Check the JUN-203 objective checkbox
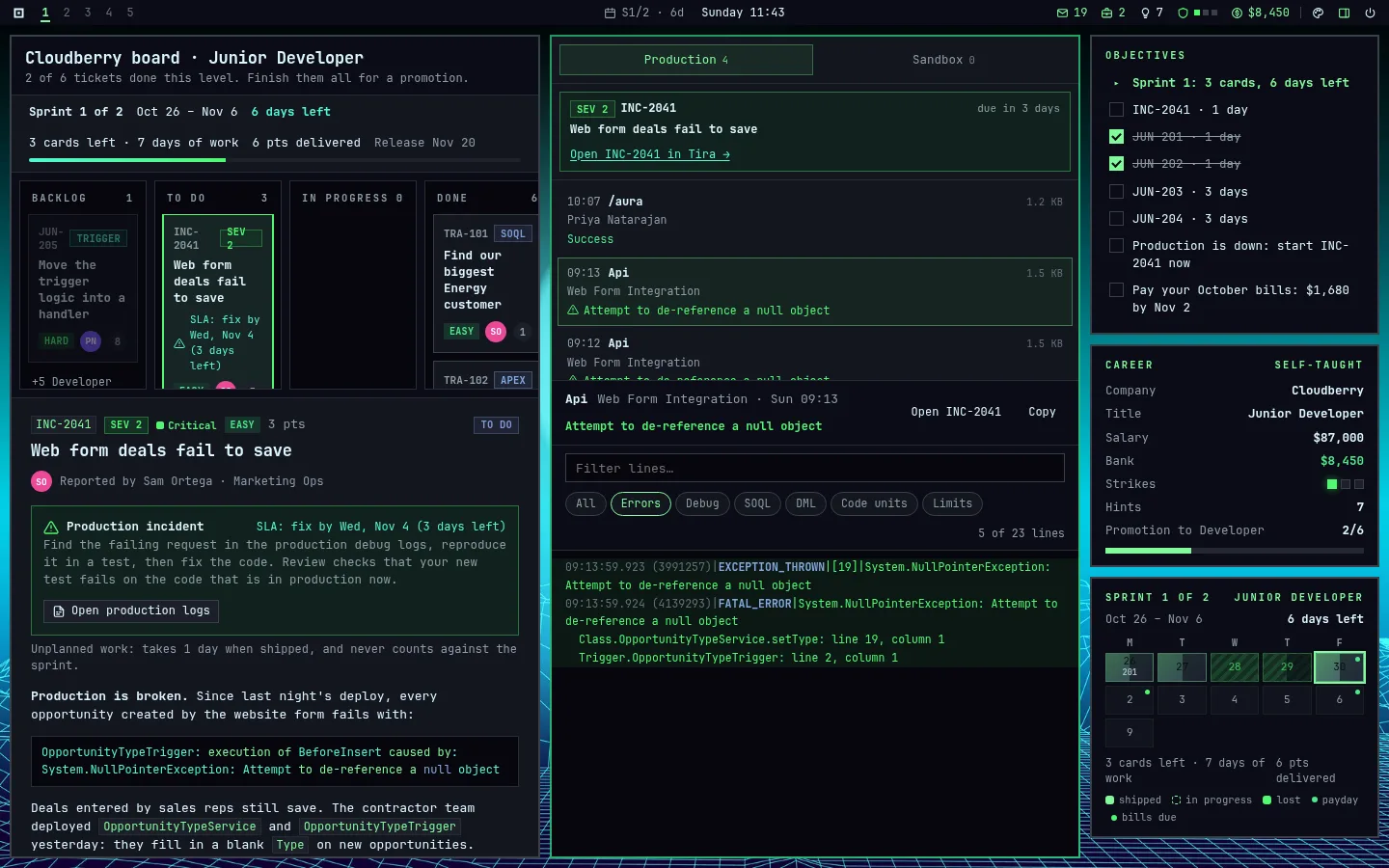This screenshot has height=868, width=1389. pos(1116,191)
